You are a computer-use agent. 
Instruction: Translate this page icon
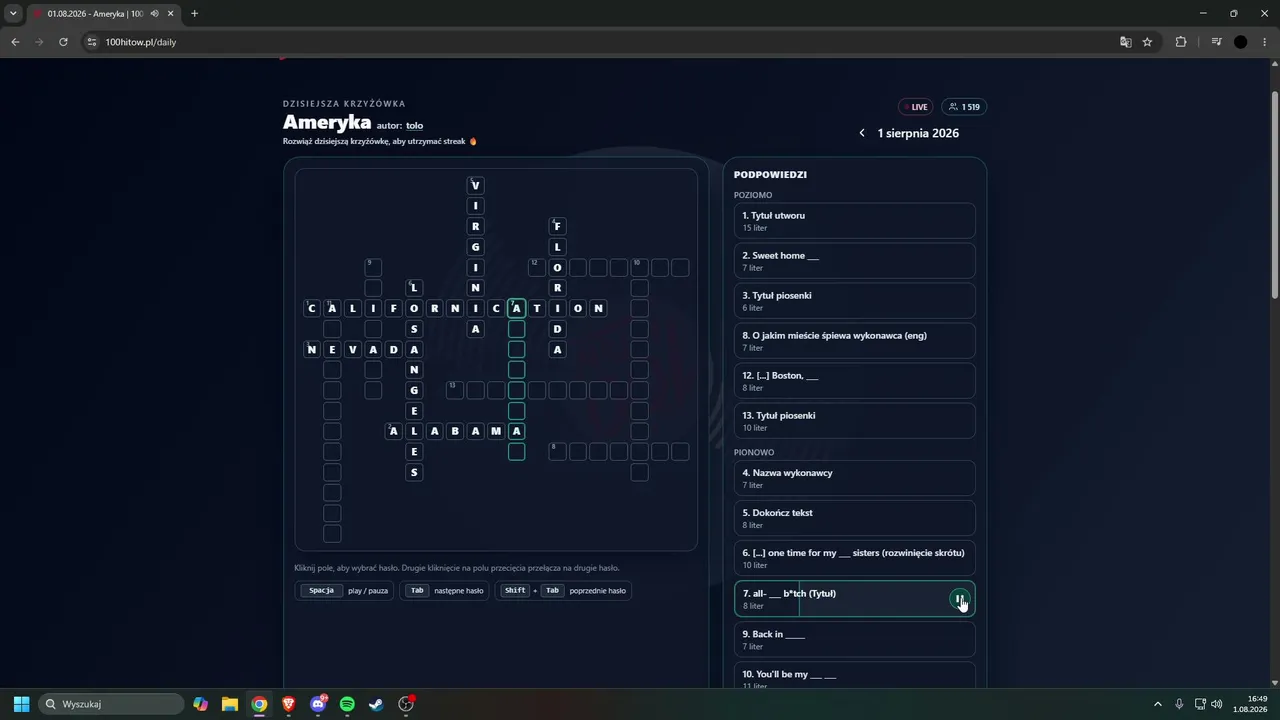point(1126,42)
